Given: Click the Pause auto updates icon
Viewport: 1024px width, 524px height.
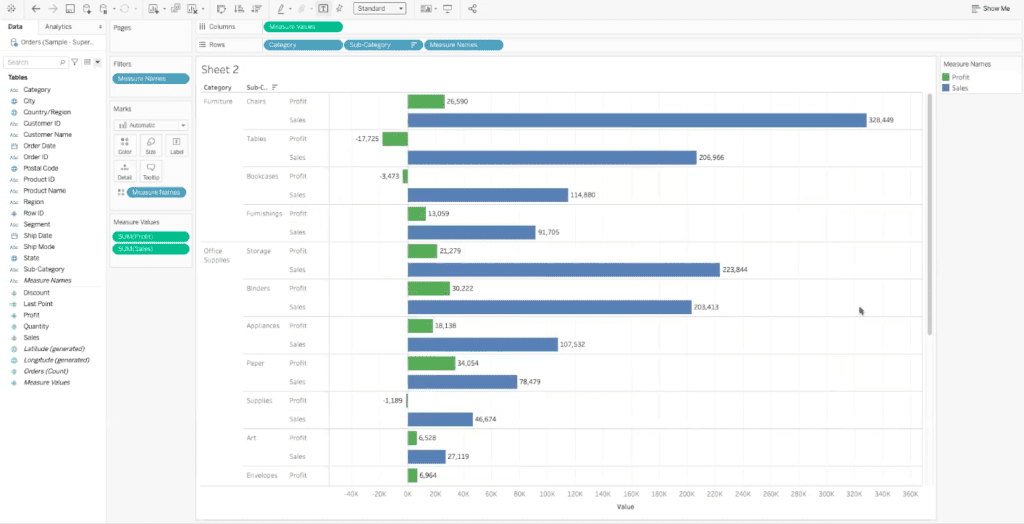Looking at the screenshot, I should (x=103, y=9).
